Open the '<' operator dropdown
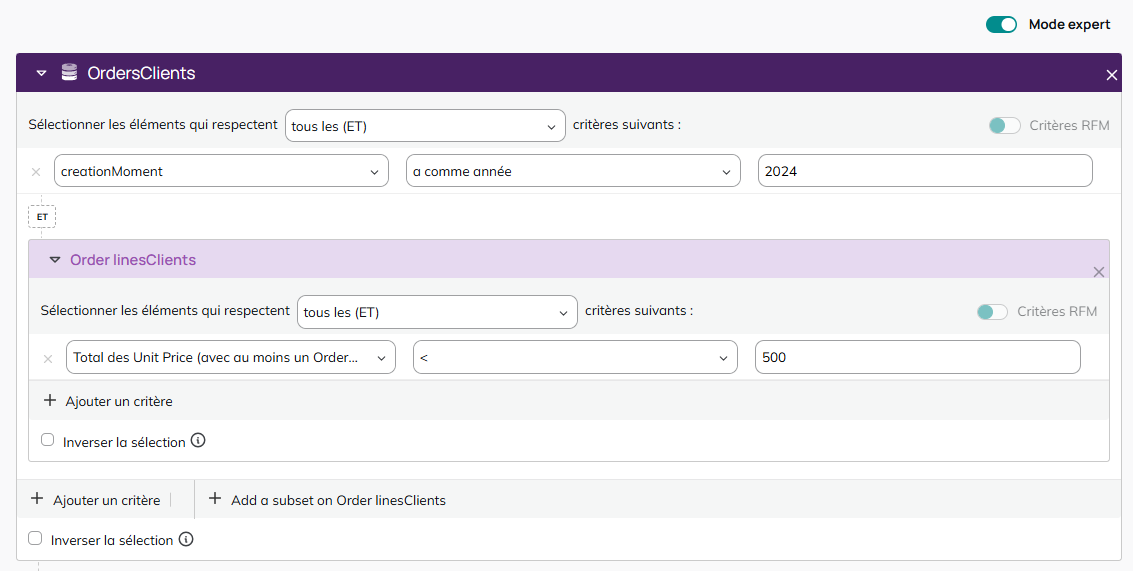The height and width of the screenshot is (571, 1133). click(x=575, y=357)
